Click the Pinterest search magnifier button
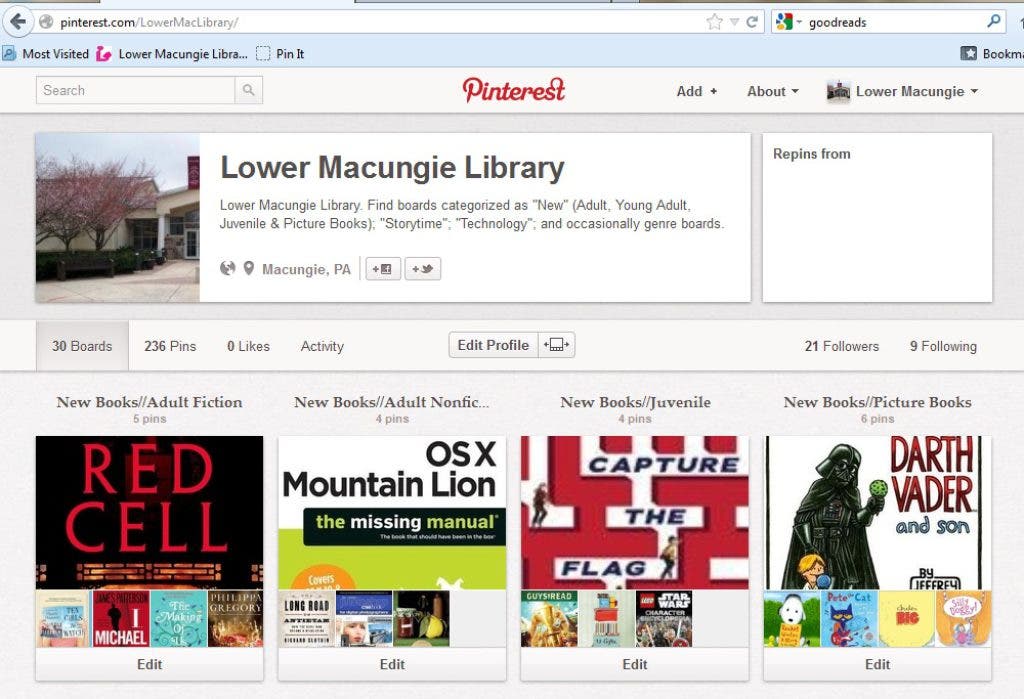1024x699 pixels. click(x=249, y=90)
